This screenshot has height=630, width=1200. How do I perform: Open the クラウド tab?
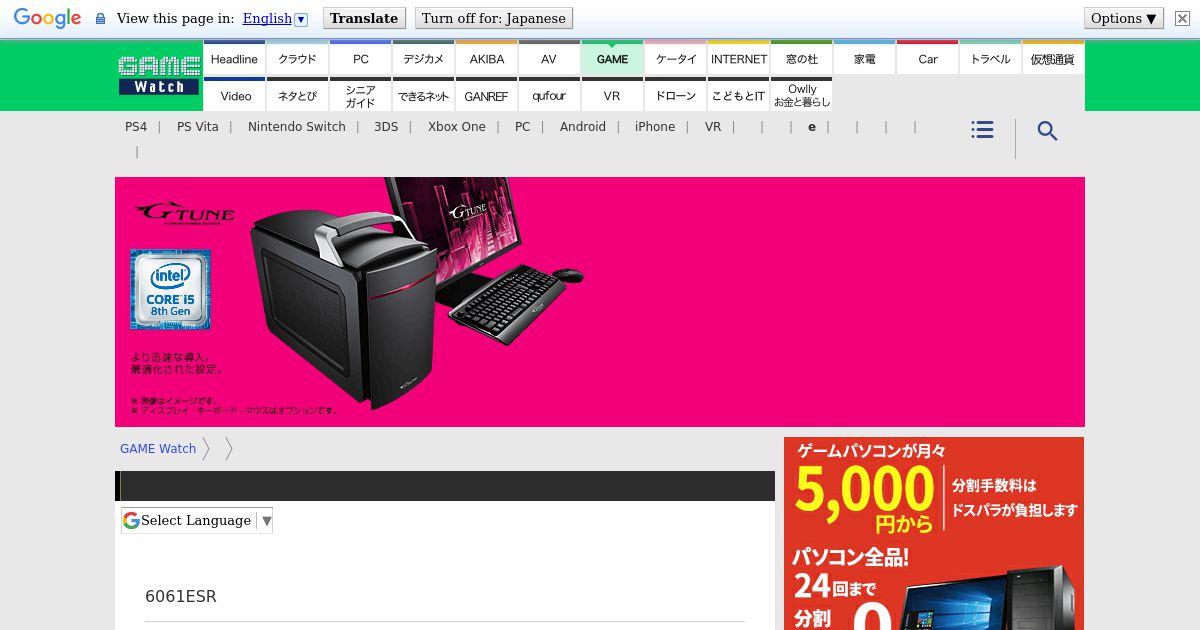[x=297, y=59]
